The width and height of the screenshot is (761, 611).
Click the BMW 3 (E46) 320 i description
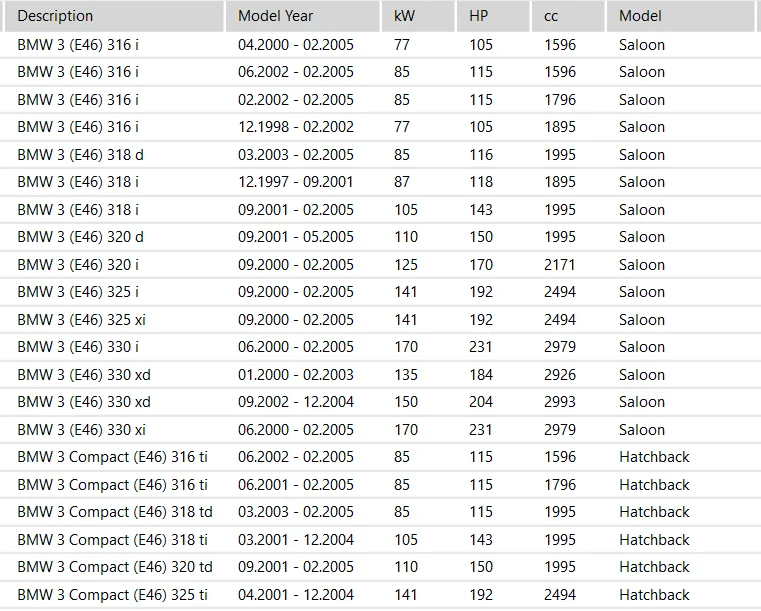78,264
